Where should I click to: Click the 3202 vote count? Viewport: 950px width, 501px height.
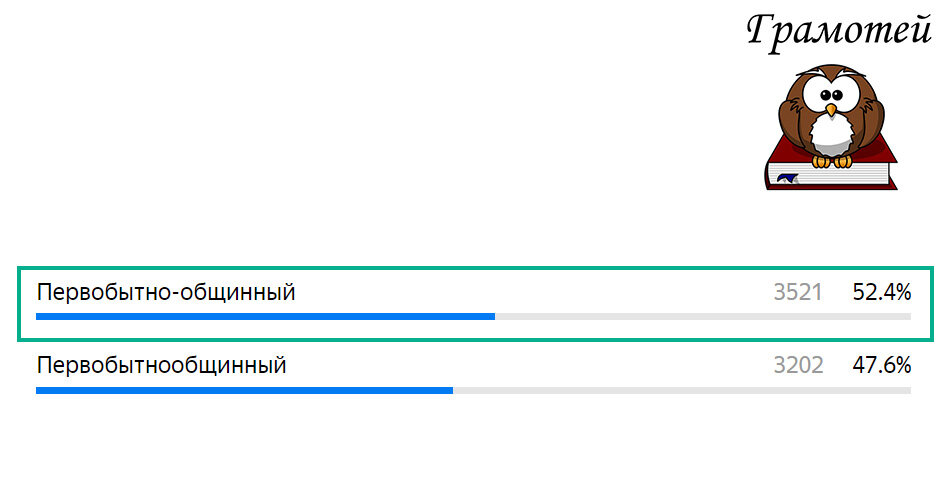point(798,365)
